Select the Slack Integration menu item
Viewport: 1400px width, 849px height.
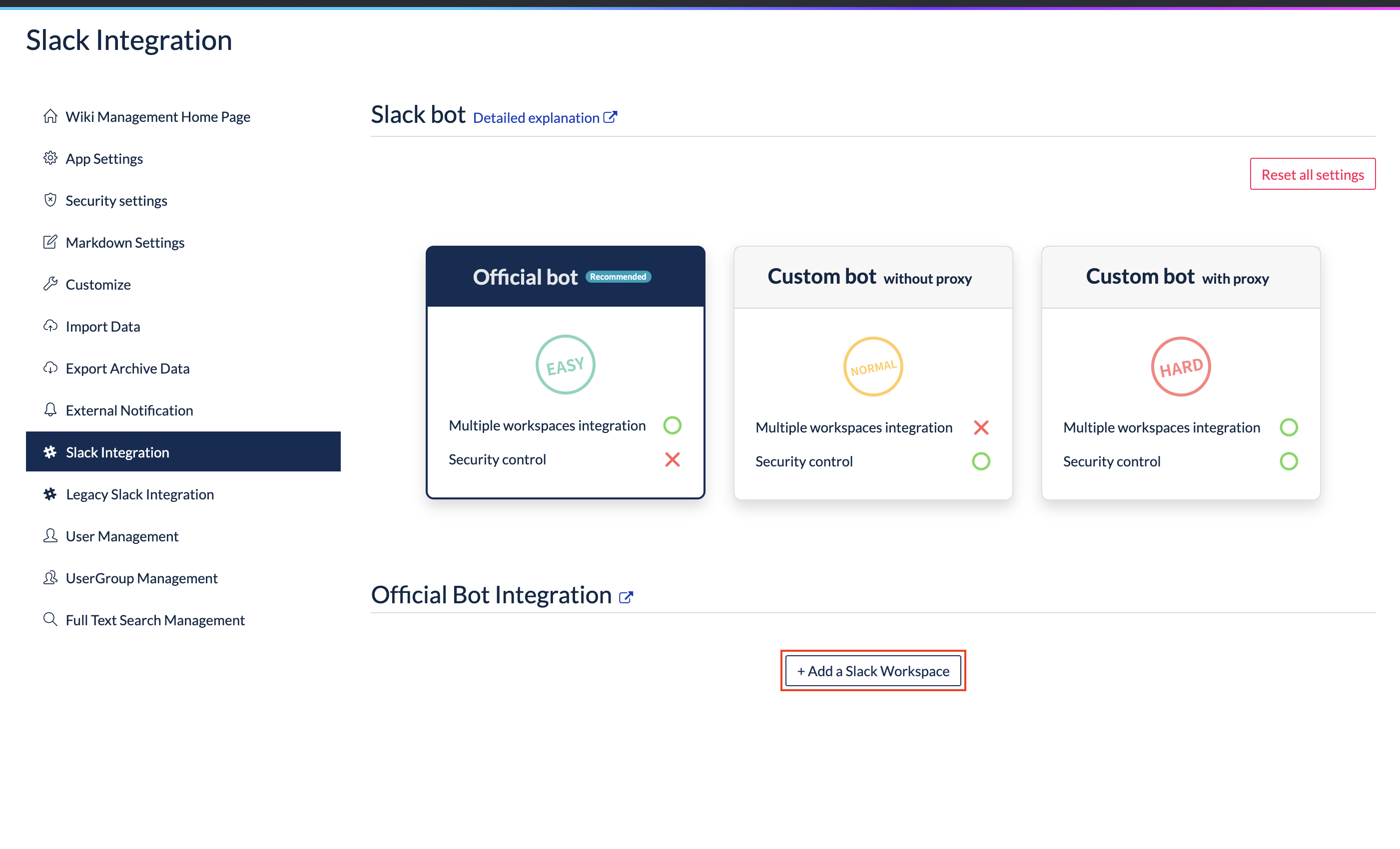(183, 451)
